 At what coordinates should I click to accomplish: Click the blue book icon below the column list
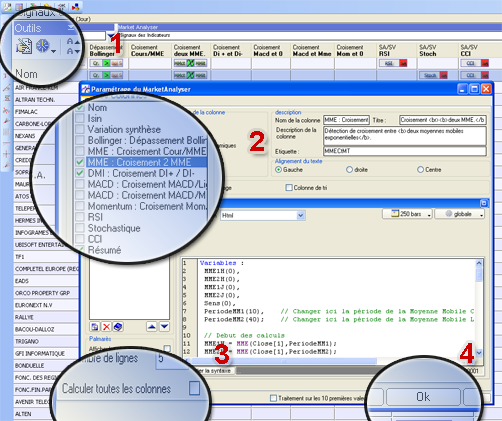(x=118, y=327)
